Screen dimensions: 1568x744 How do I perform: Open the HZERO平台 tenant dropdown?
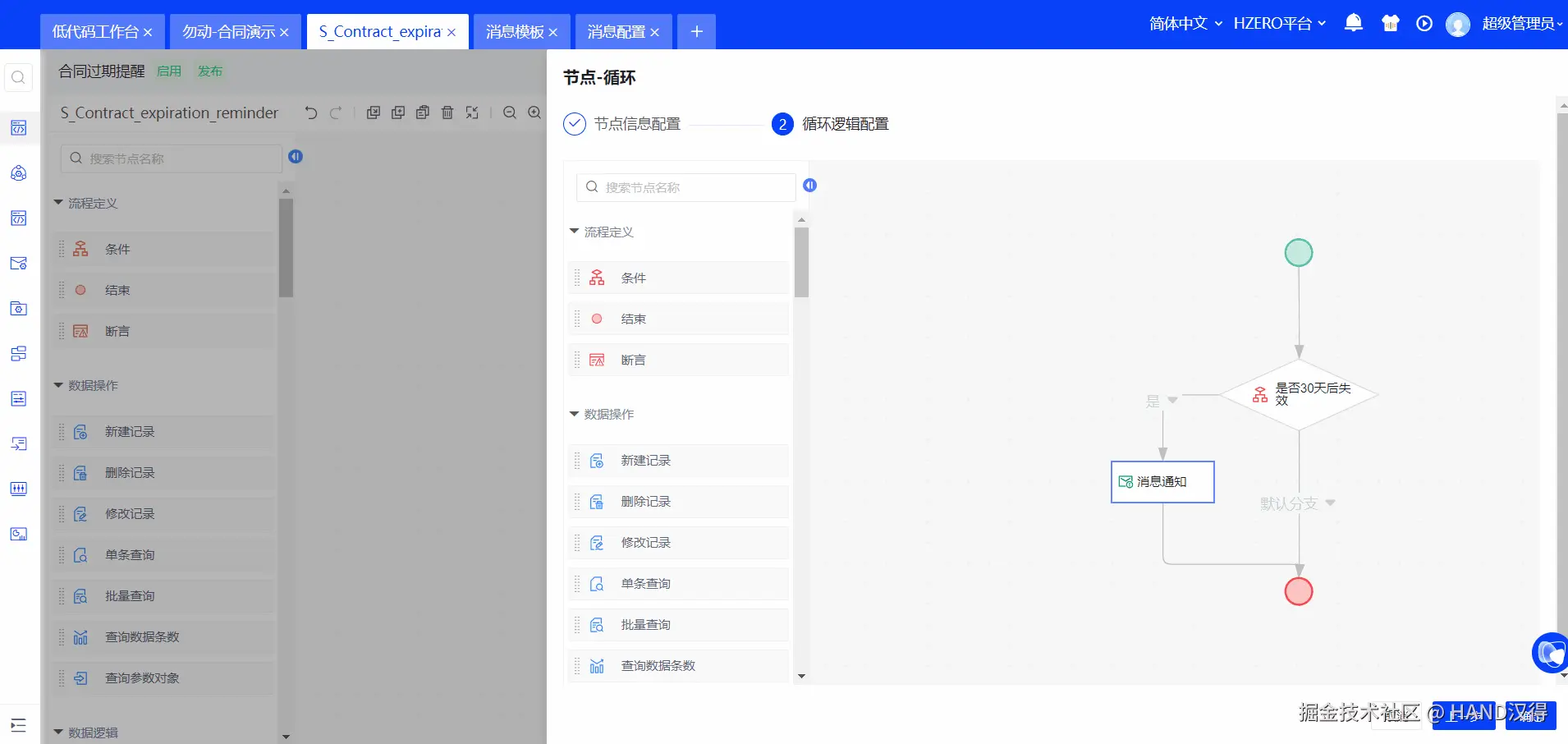click(1280, 24)
